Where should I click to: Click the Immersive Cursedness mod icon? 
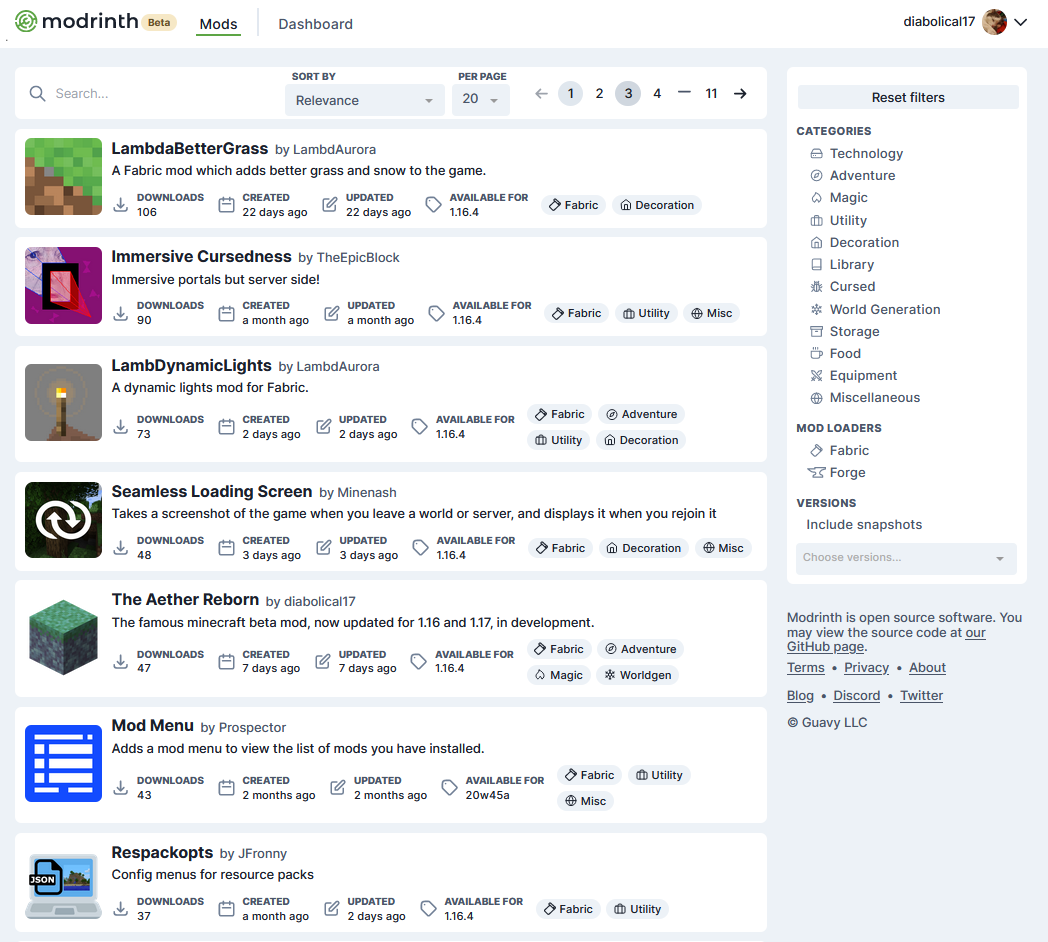63,285
